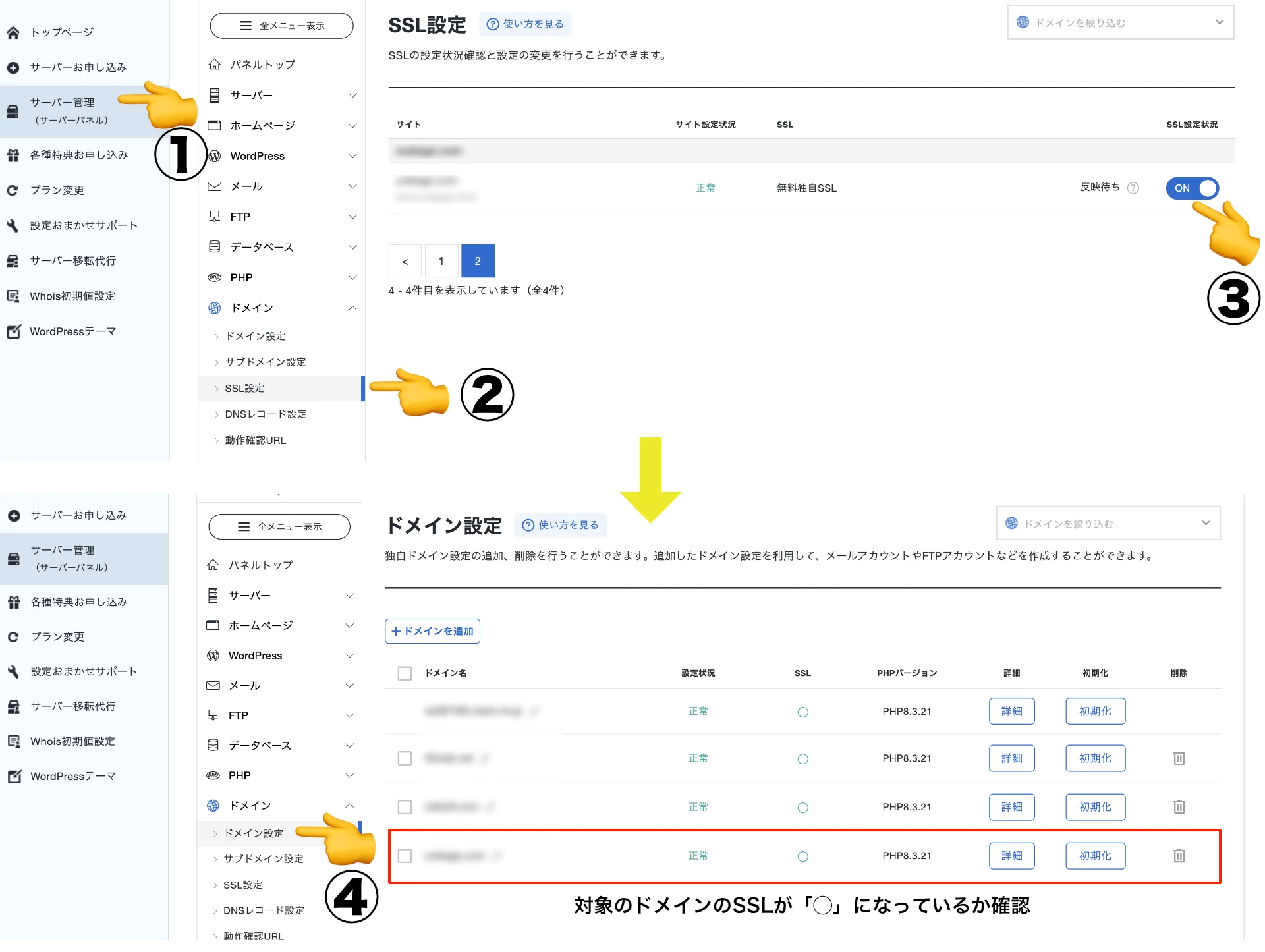Click the 反映待ち help question icon
Viewport: 1265px width, 952px height.
(x=1133, y=188)
